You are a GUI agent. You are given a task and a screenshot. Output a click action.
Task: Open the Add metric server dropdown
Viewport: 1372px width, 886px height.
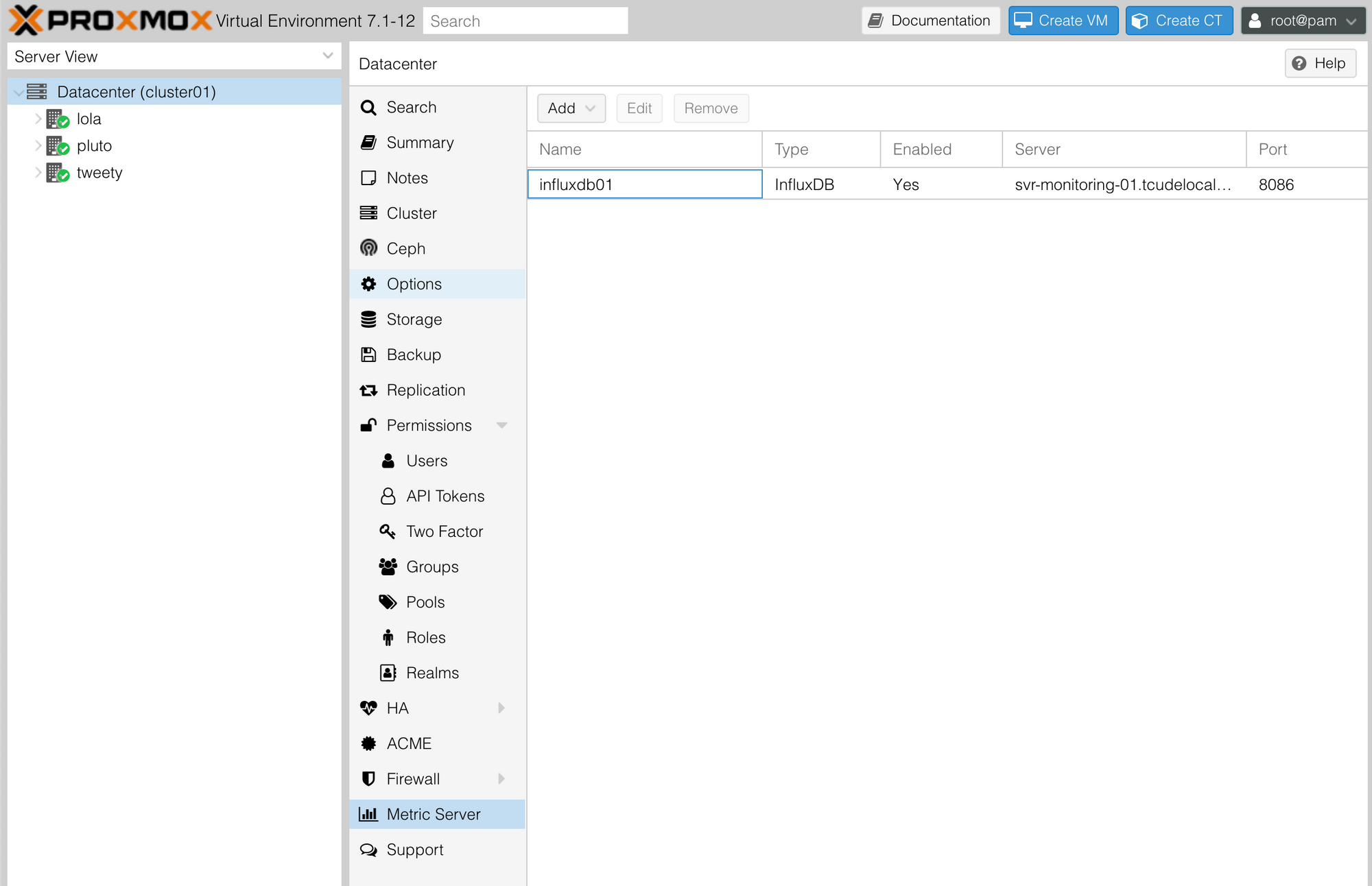click(x=571, y=108)
